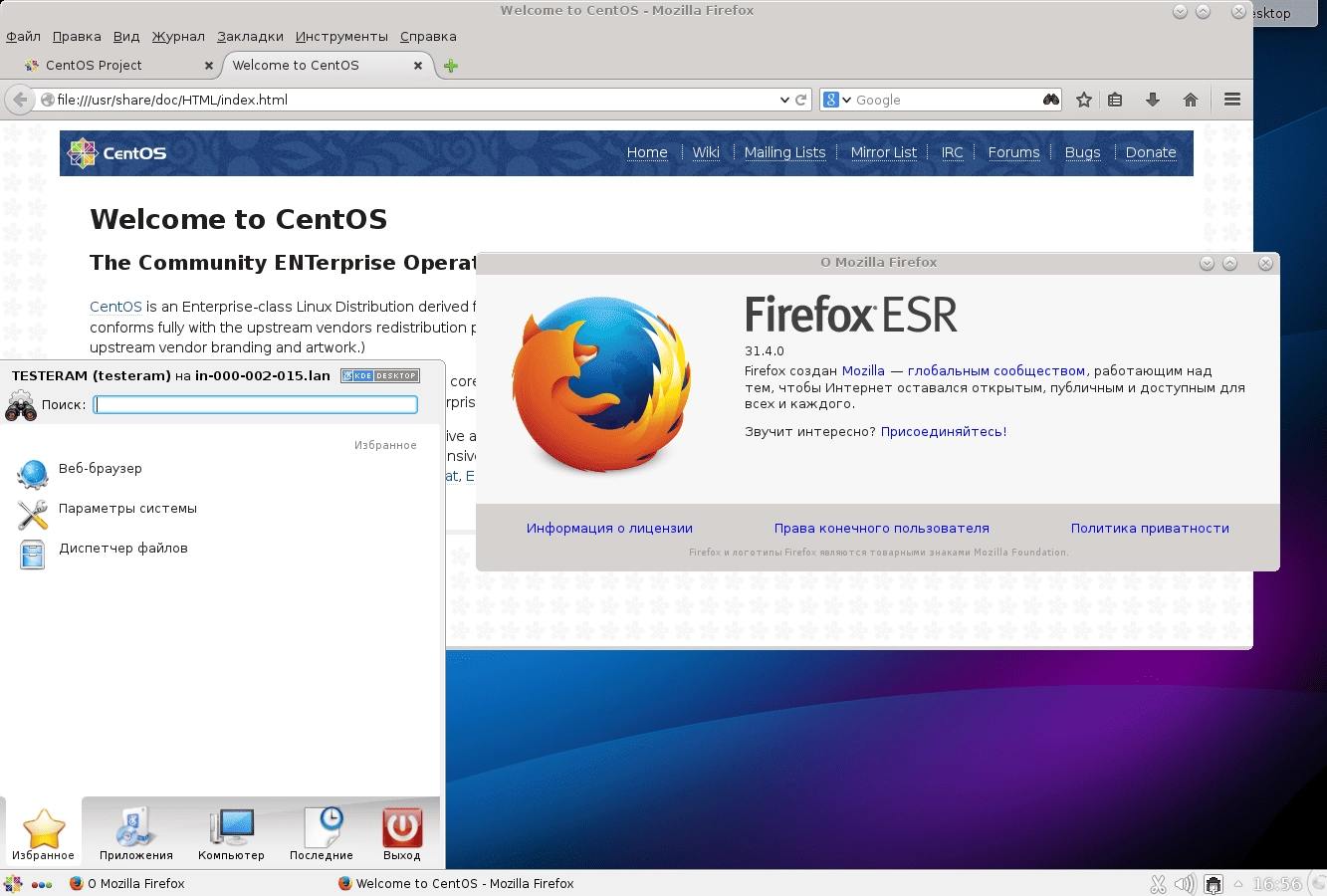The image size is (1327, 896).
Task: Click the binoculars icon beside Поиск
Action: tap(21, 405)
